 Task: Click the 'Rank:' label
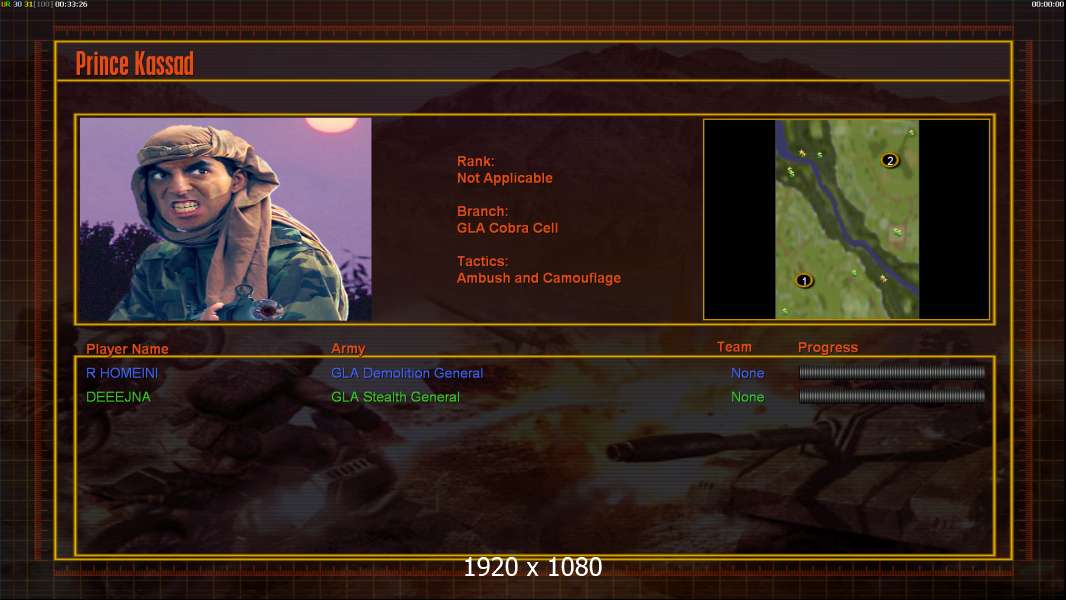475,161
